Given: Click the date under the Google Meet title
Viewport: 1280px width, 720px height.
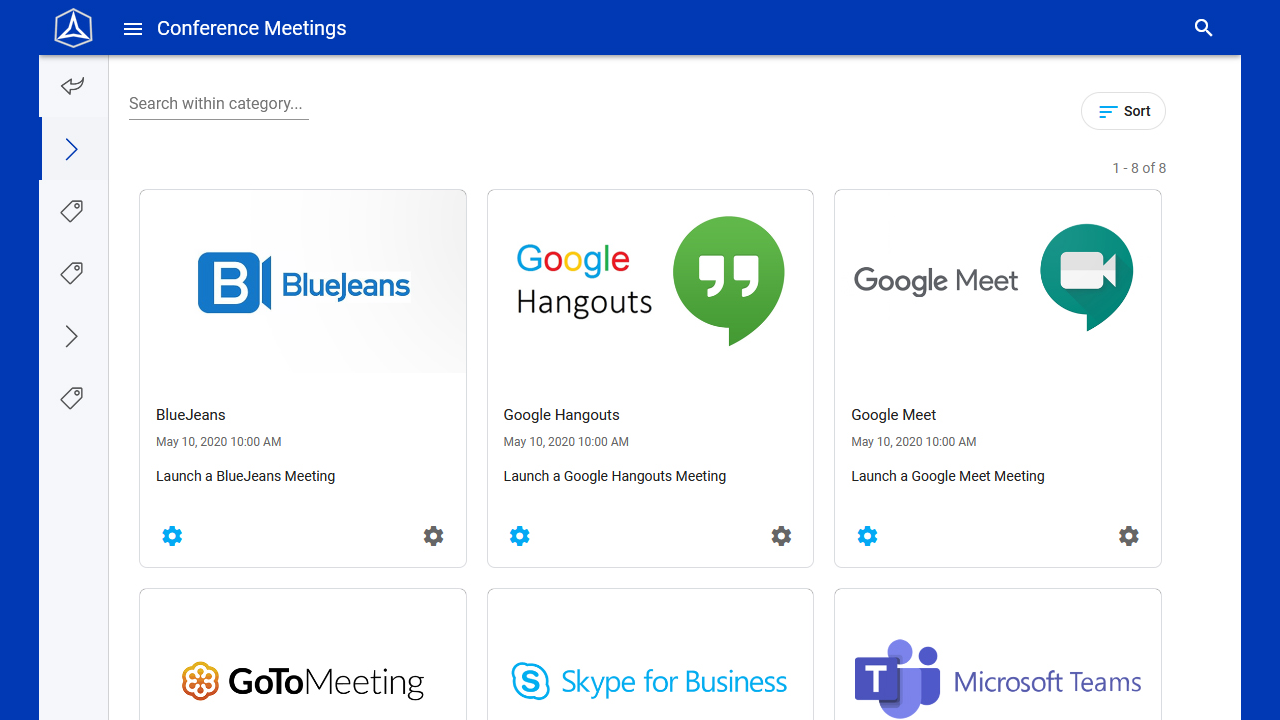Looking at the screenshot, I should tap(914, 442).
